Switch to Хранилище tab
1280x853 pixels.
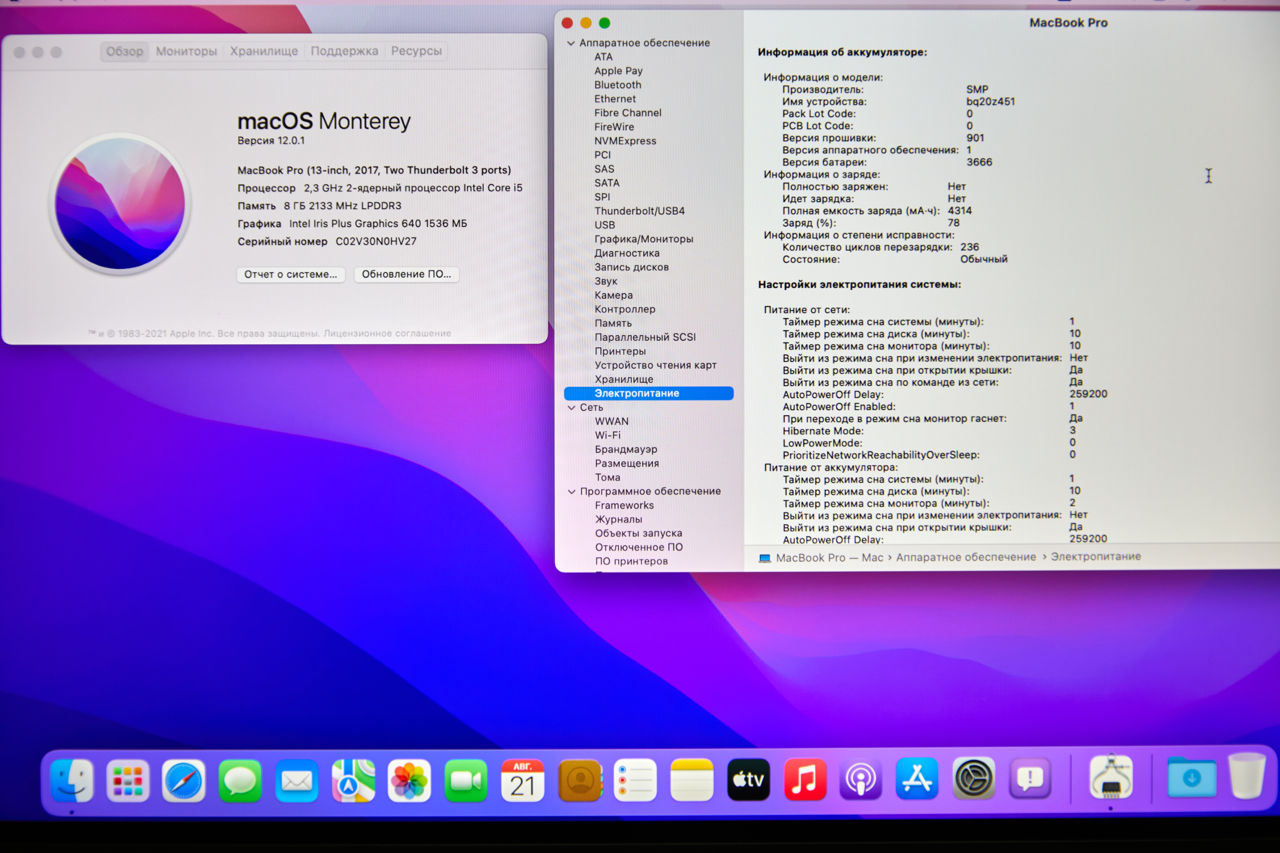pyautogui.click(x=264, y=51)
